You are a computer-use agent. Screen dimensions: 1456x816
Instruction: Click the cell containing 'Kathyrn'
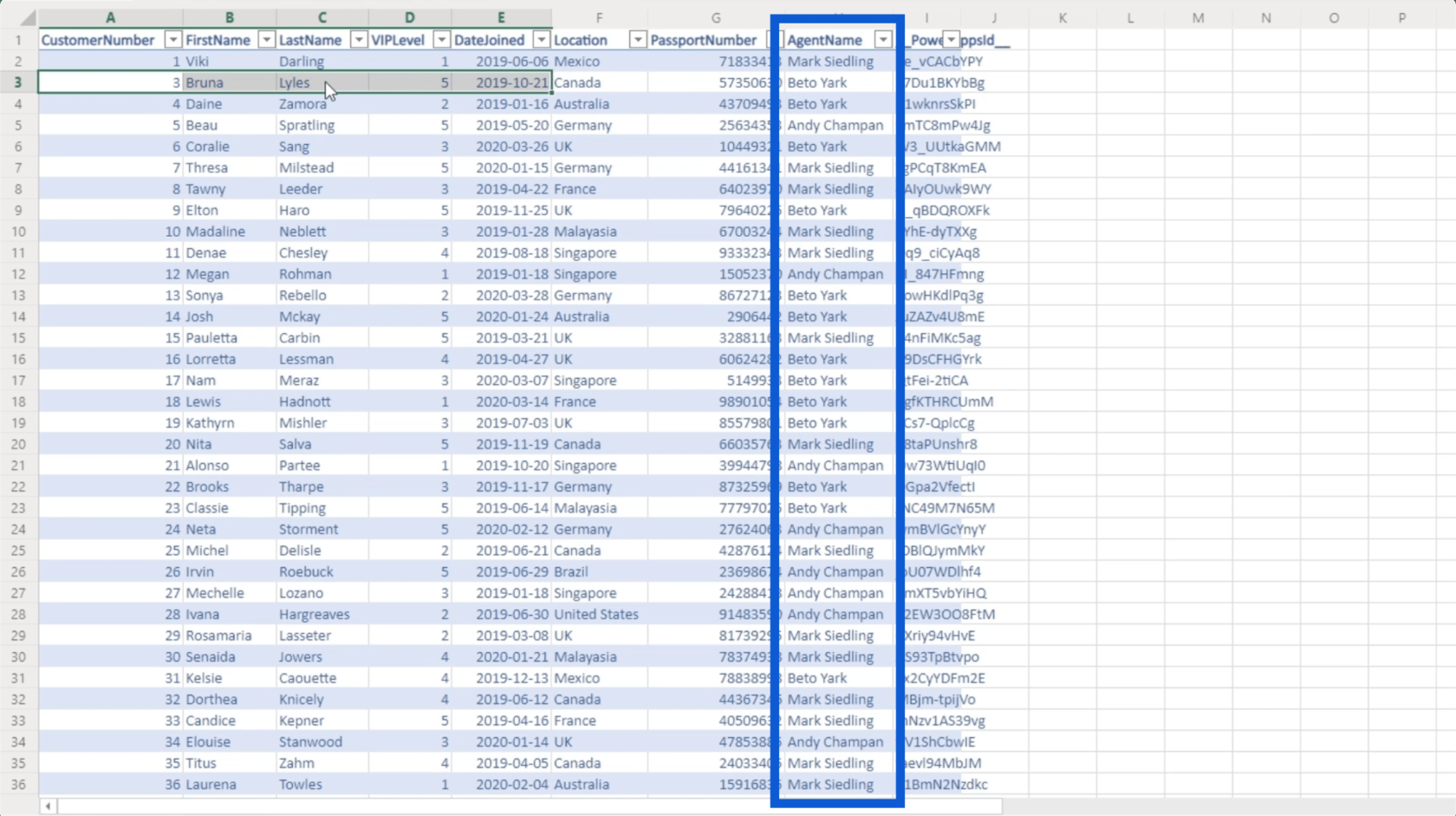click(230, 422)
